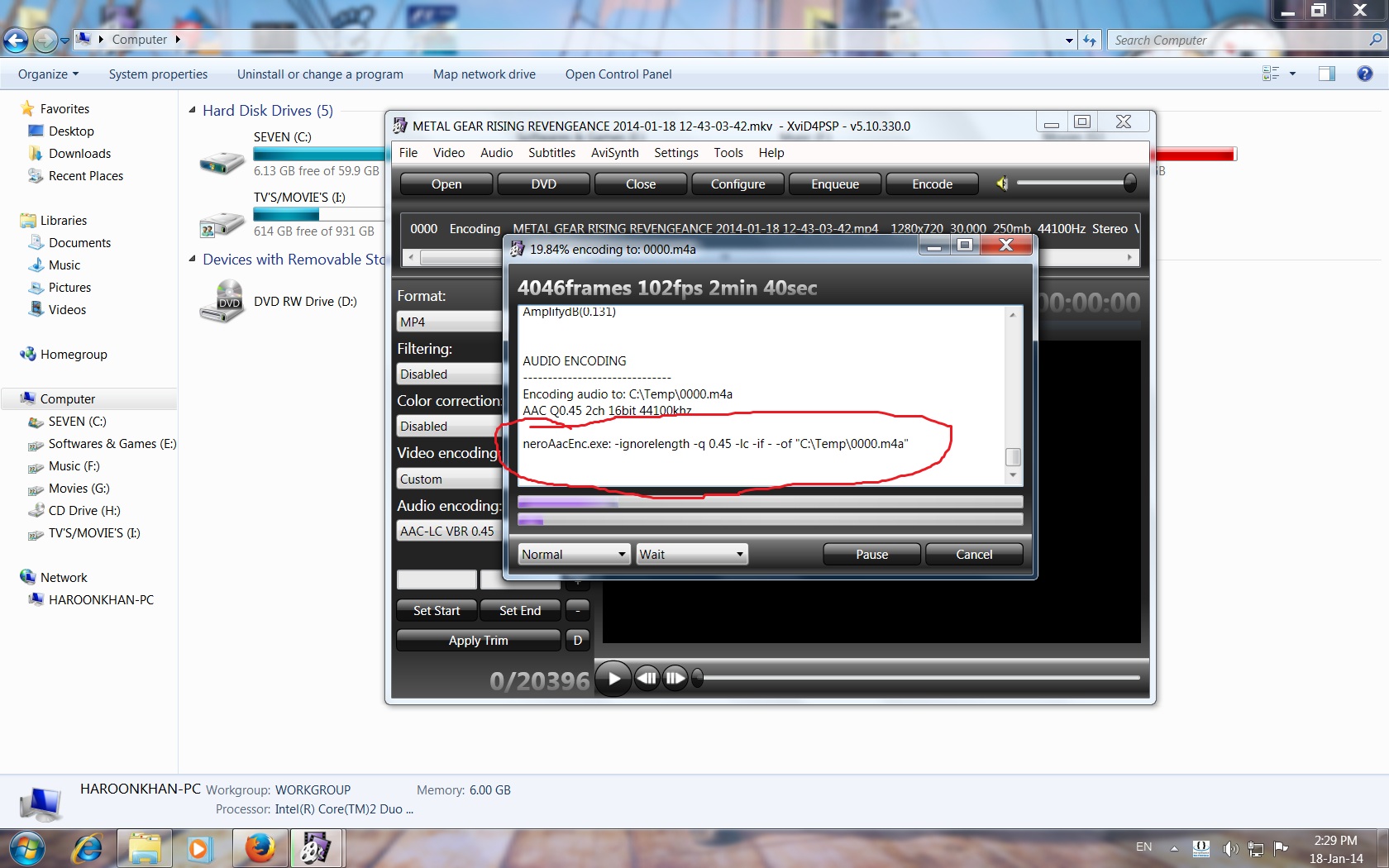Image resolution: width=1389 pixels, height=868 pixels.
Task: Click the Set Start trim button
Action: coord(437,610)
